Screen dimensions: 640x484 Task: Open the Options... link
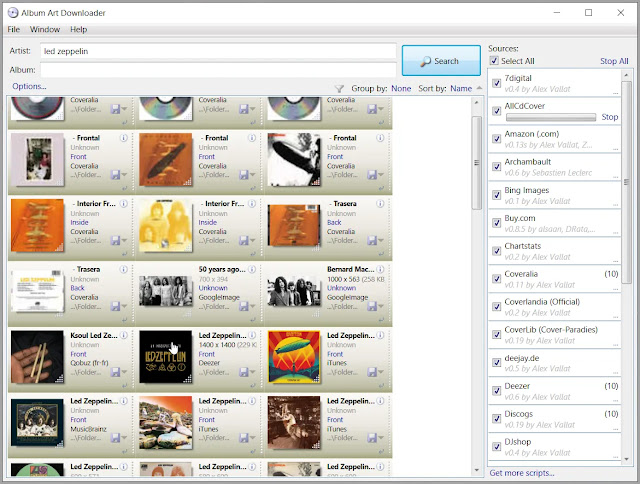(x=29, y=86)
